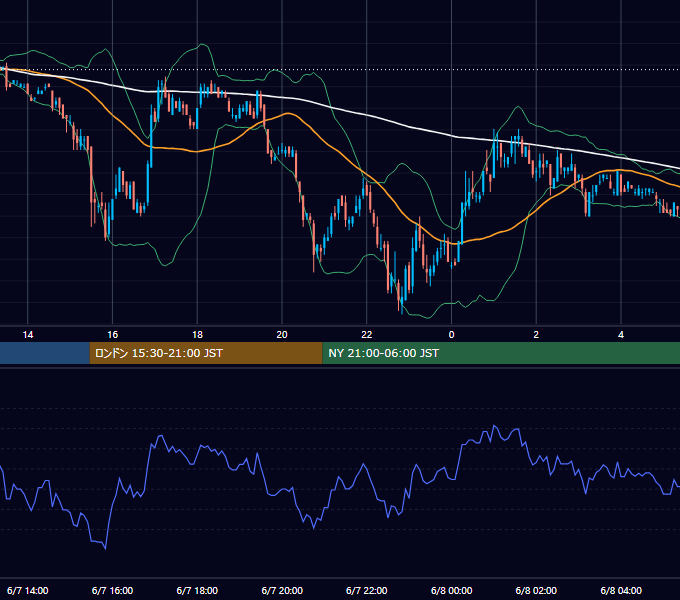Click the NY 21:00-06:00 JST session bar
The width and height of the screenshot is (680, 600).
point(501,353)
